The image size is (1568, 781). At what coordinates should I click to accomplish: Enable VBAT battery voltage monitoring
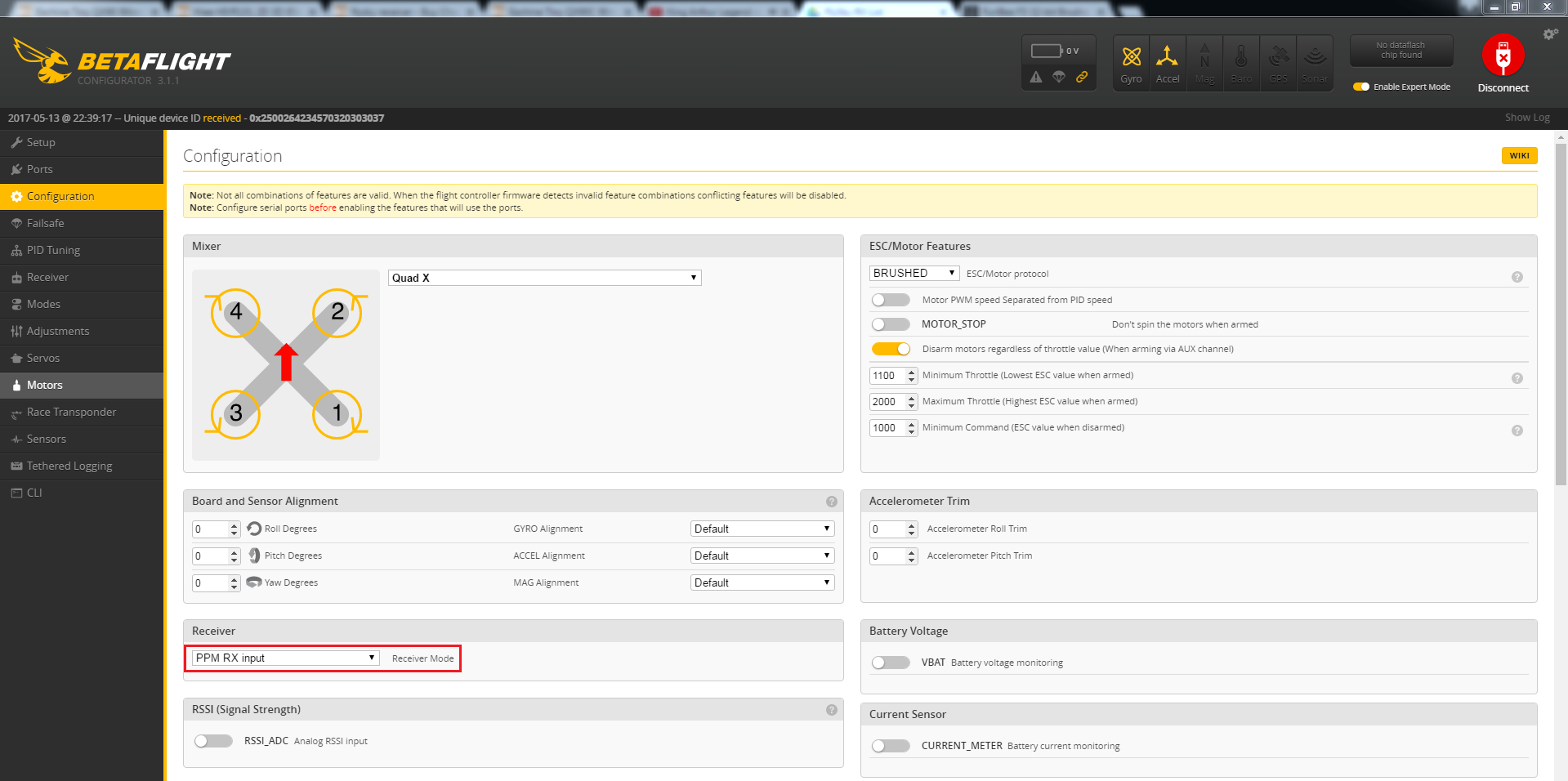click(891, 663)
